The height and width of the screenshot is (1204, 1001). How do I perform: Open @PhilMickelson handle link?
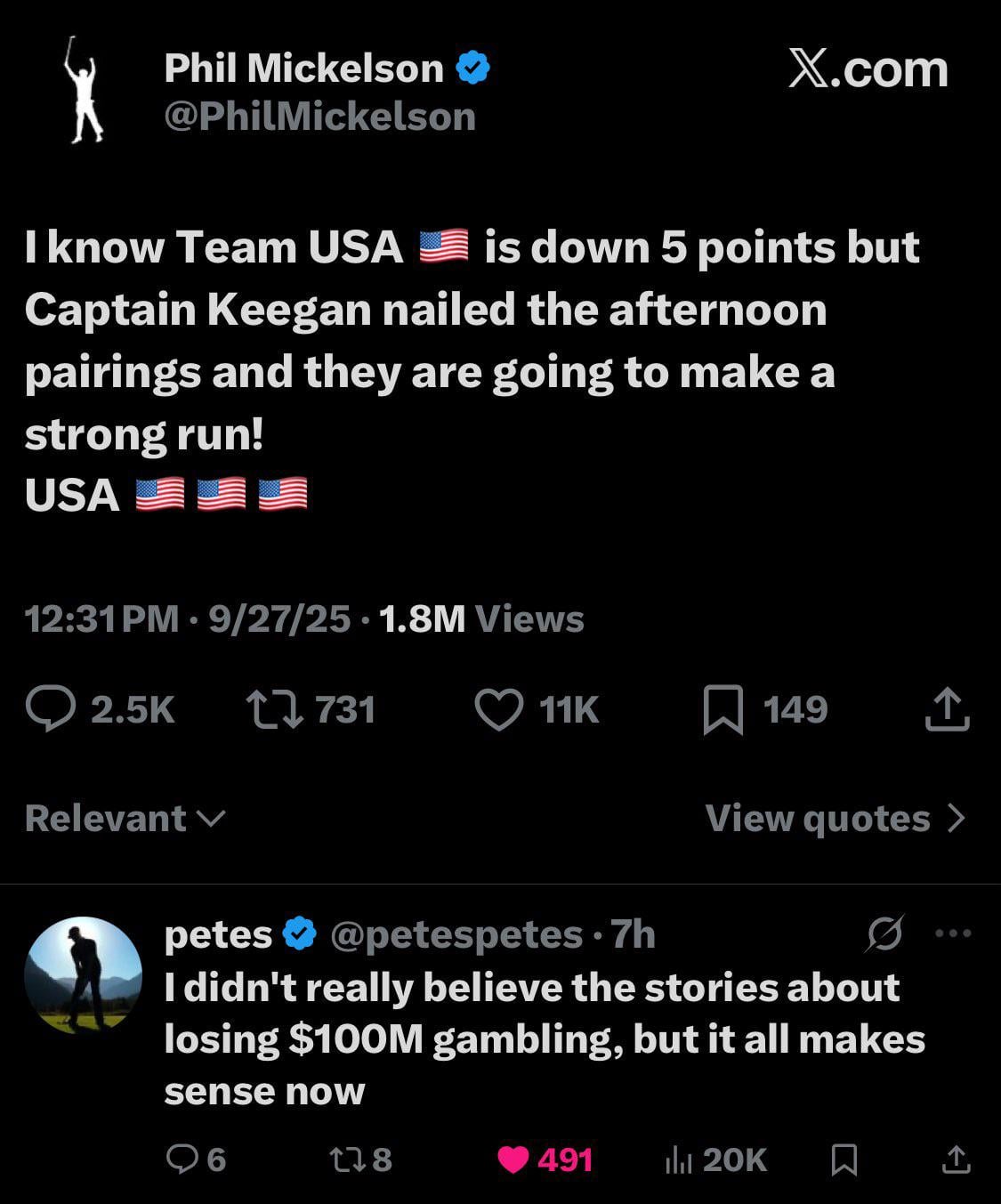coord(320,117)
